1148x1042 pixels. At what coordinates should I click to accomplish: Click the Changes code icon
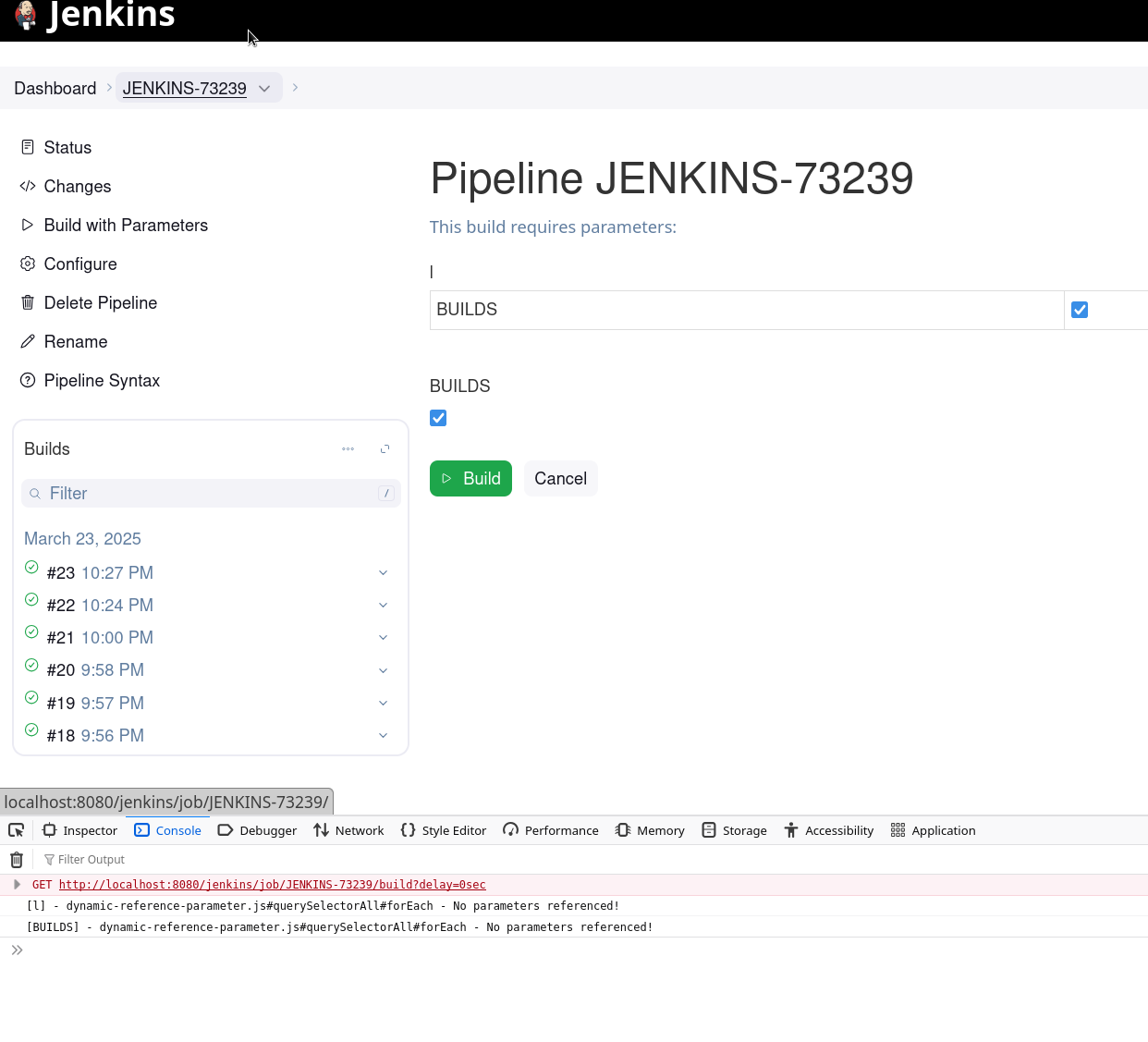(28, 186)
